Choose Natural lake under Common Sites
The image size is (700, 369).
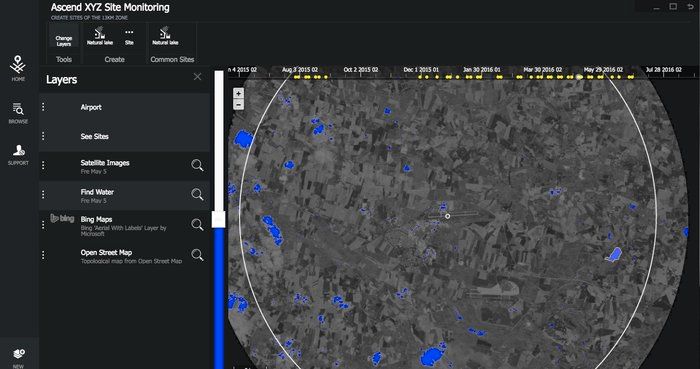click(165, 36)
